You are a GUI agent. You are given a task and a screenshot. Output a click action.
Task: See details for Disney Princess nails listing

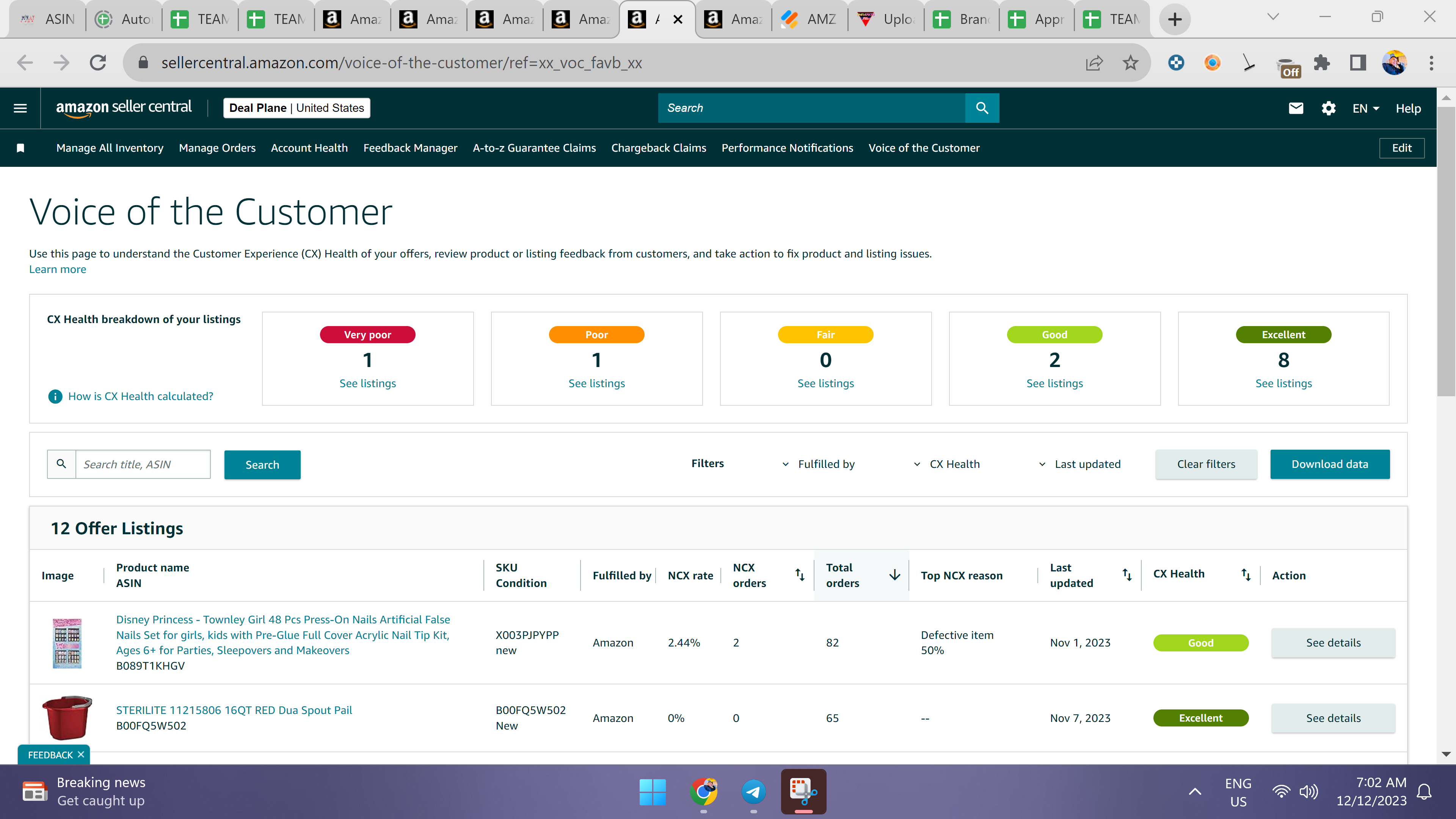click(1334, 643)
